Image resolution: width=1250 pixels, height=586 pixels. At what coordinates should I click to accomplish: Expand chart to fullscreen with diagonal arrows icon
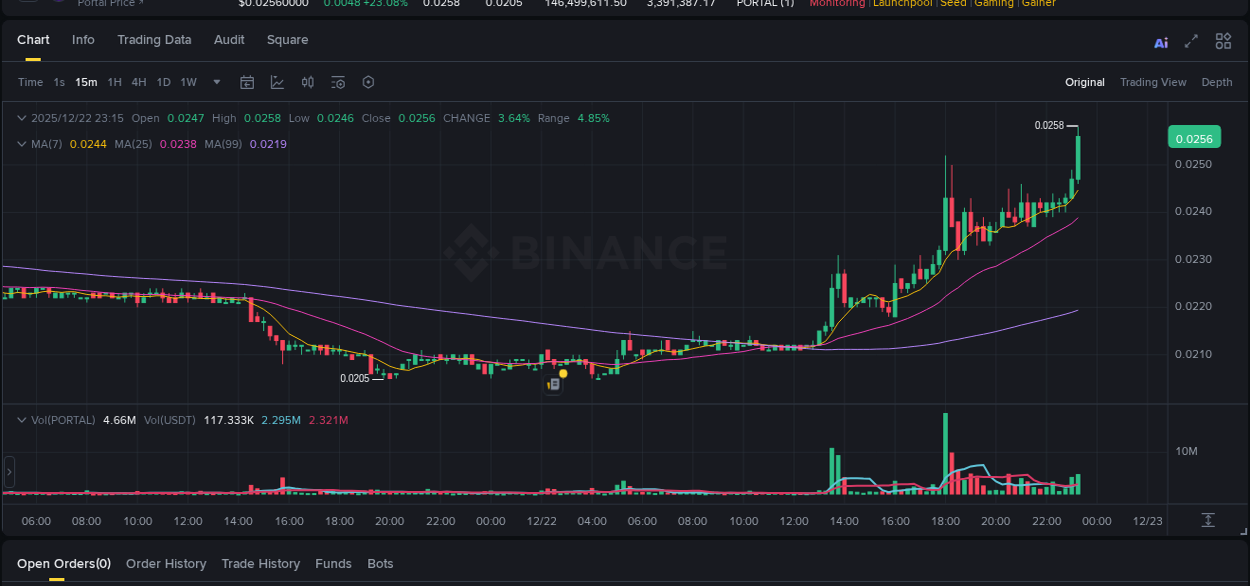click(1191, 41)
